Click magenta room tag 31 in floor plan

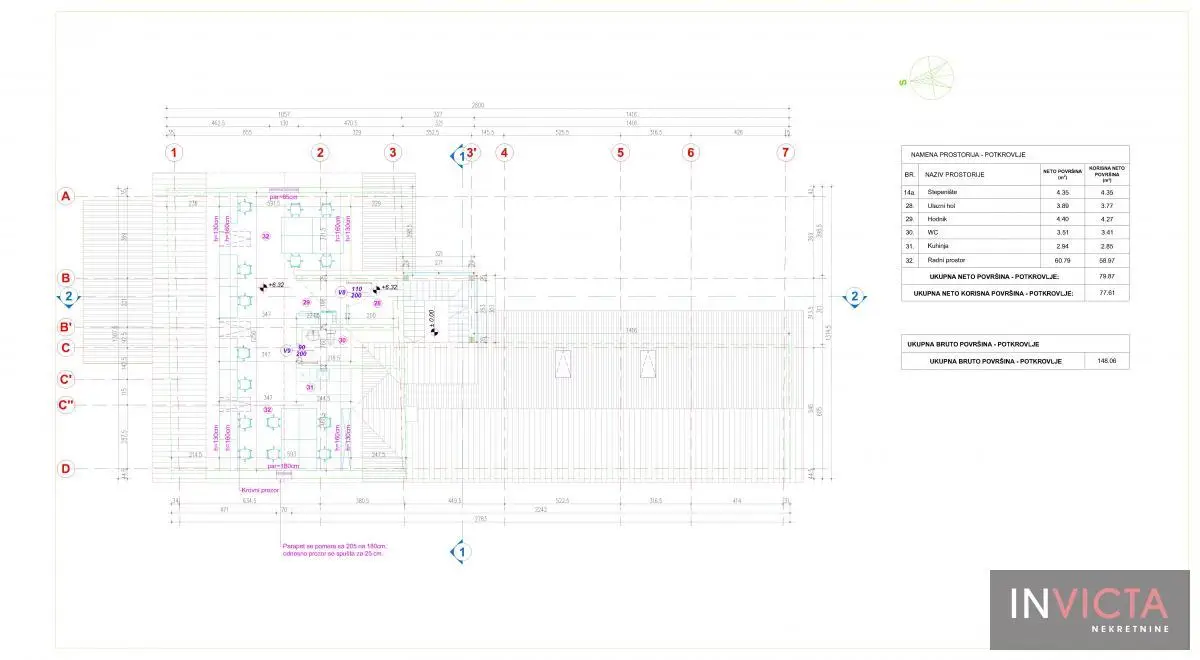pos(310,387)
